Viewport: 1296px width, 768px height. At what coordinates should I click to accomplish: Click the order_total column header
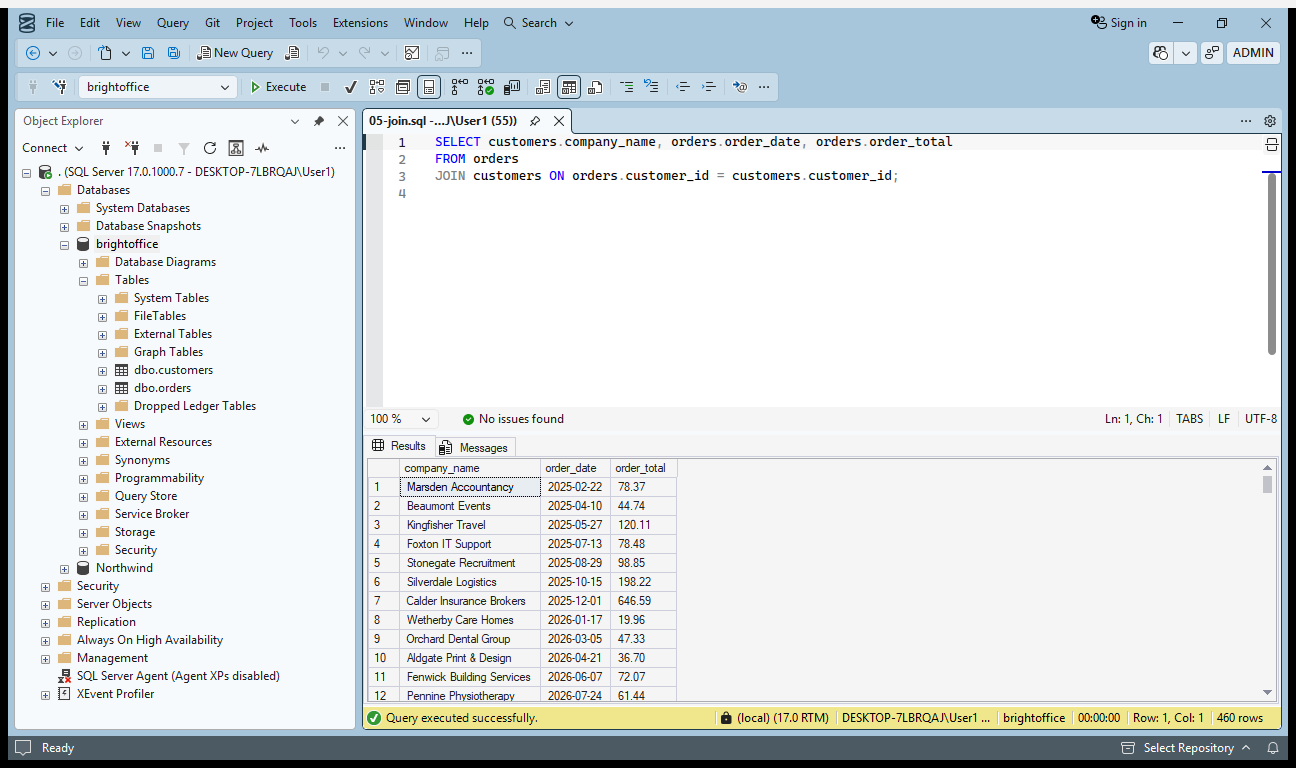coord(643,468)
